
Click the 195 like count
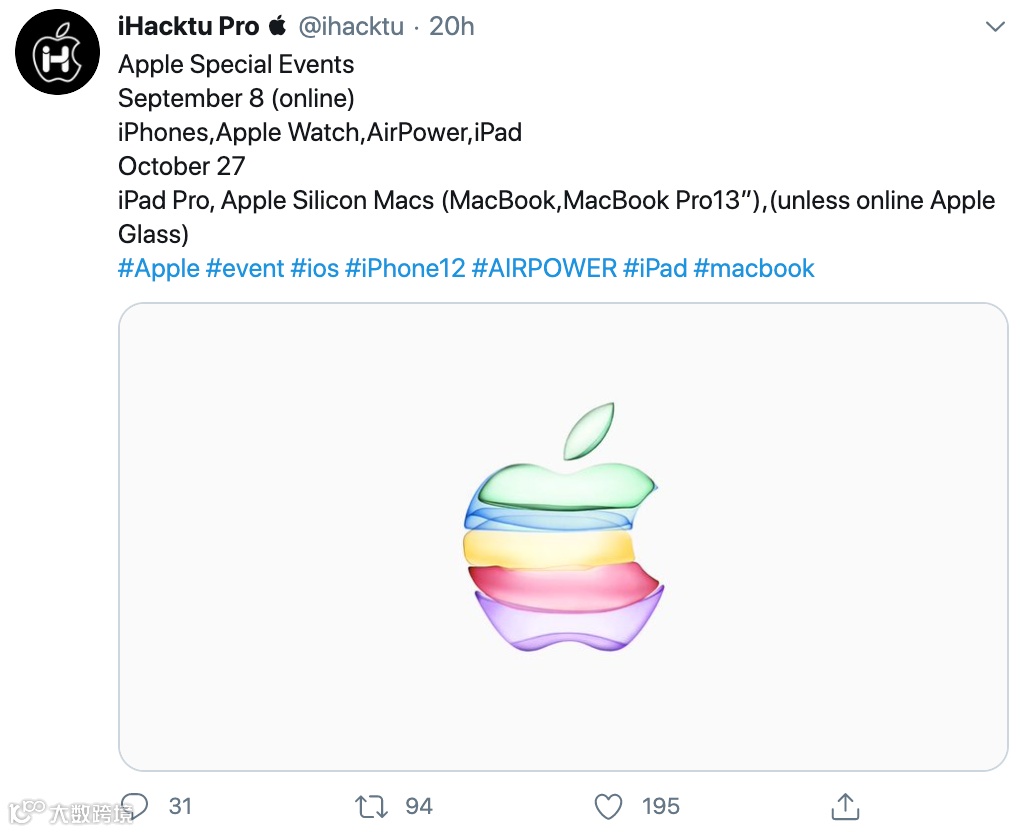click(659, 806)
